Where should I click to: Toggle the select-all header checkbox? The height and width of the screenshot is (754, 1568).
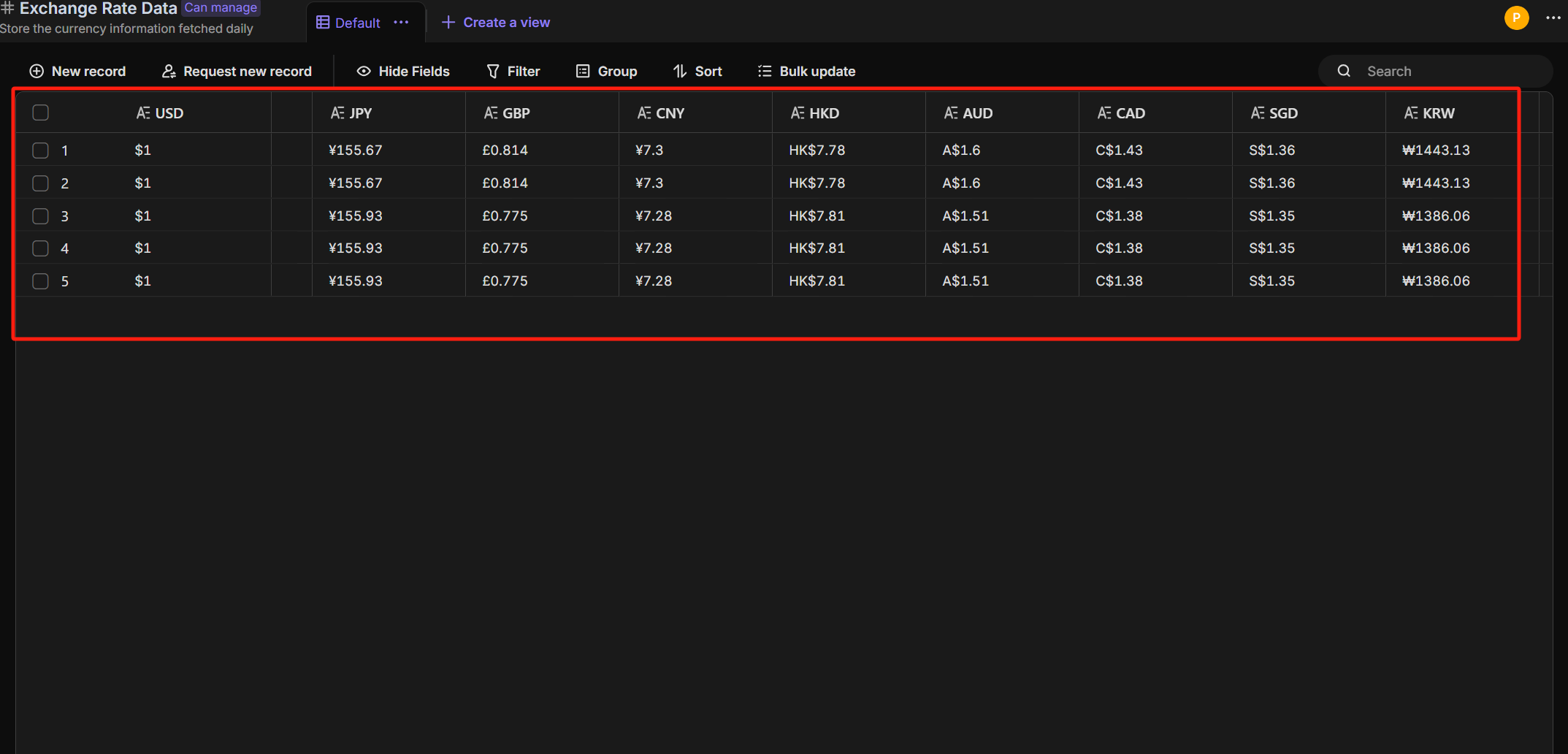41,113
